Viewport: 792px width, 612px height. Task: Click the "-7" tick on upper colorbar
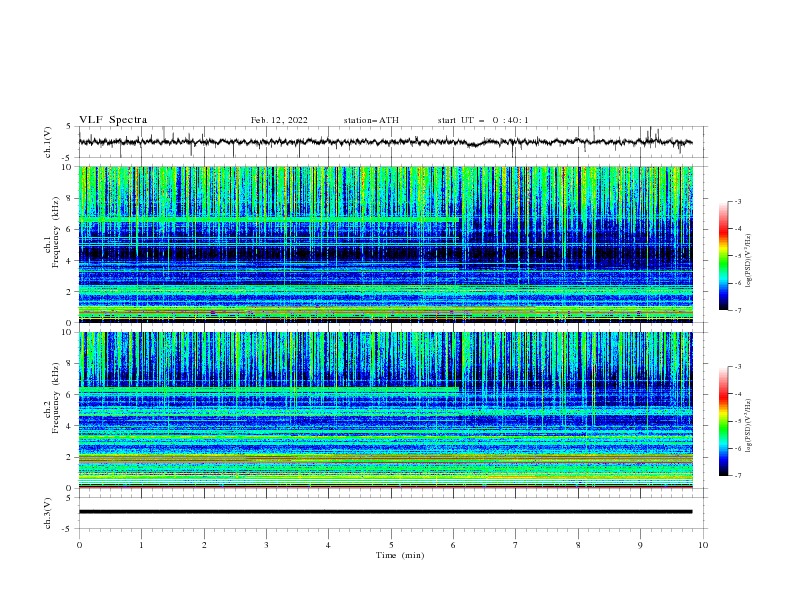pos(737,311)
